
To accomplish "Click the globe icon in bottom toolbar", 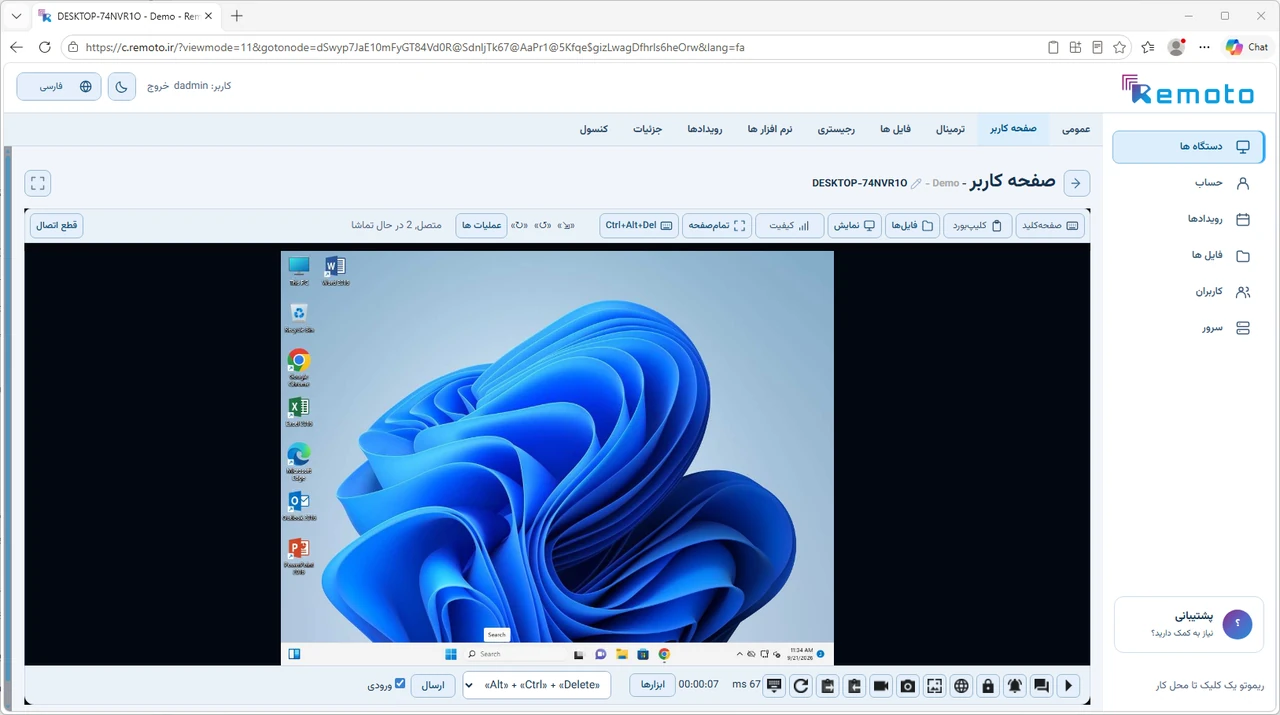I will (961, 686).
